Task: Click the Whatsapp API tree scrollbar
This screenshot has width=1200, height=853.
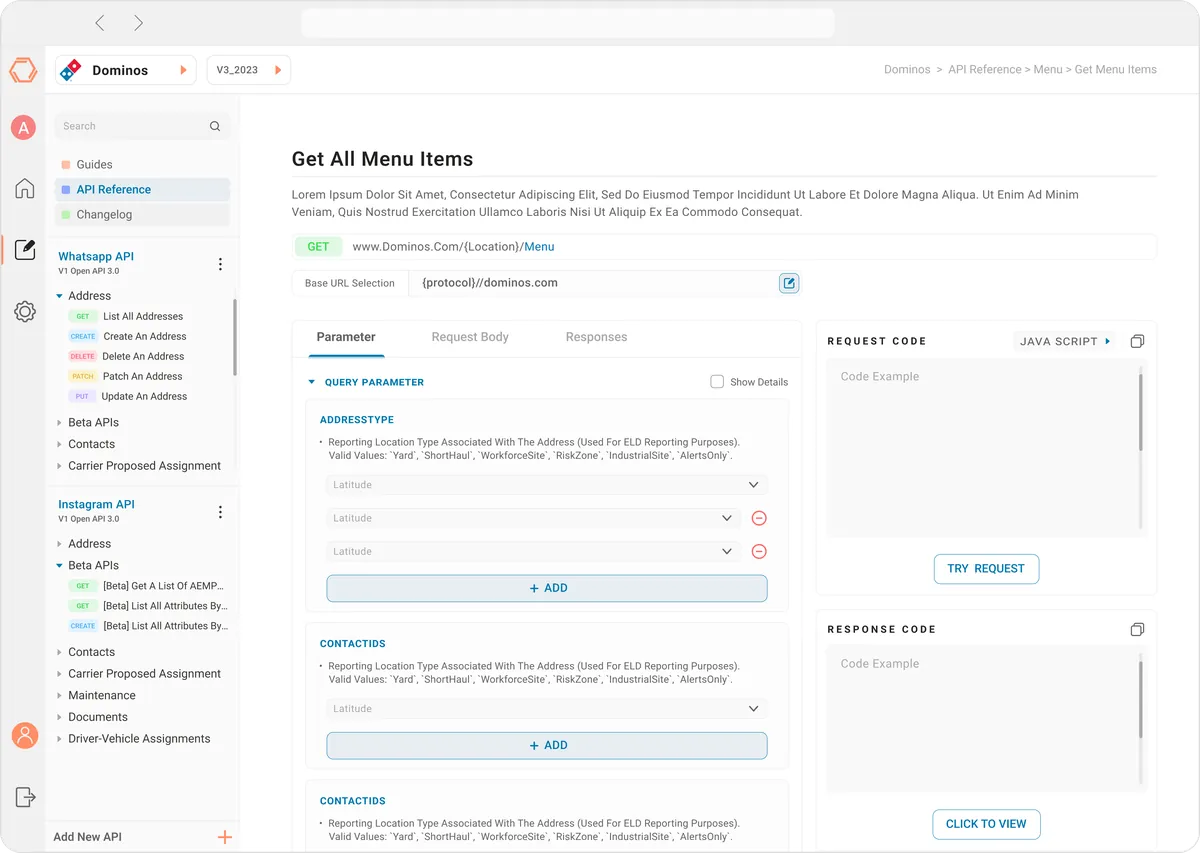Action: (x=235, y=338)
